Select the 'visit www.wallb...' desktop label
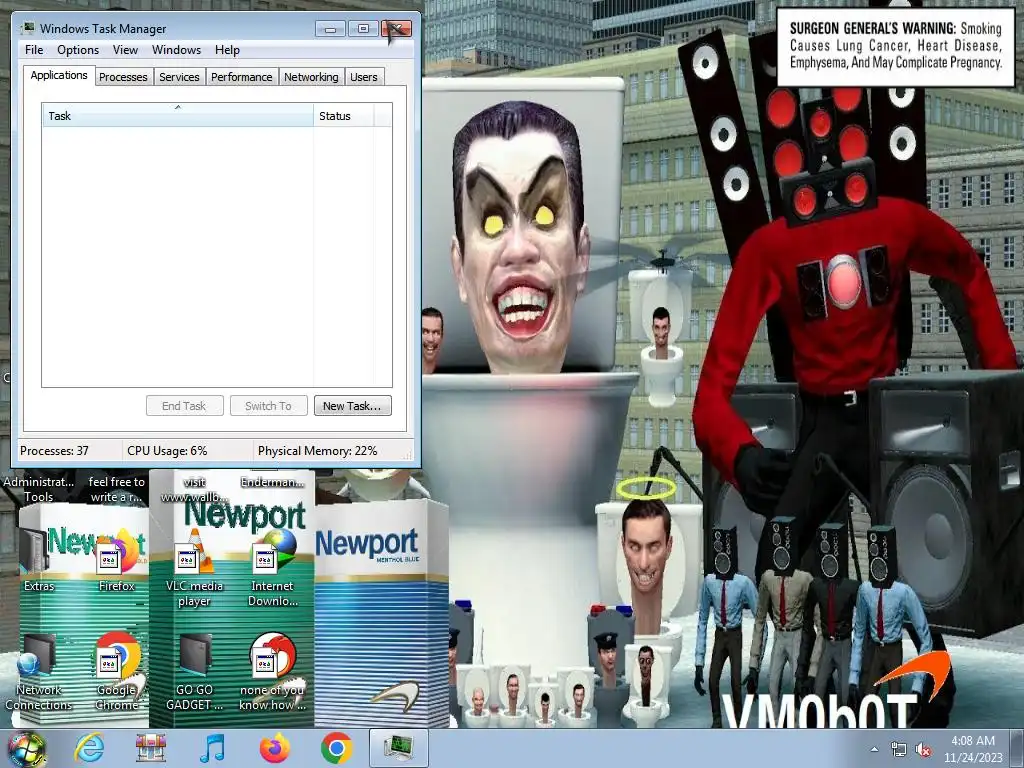Viewport: 1024px width, 768px height. 194,489
